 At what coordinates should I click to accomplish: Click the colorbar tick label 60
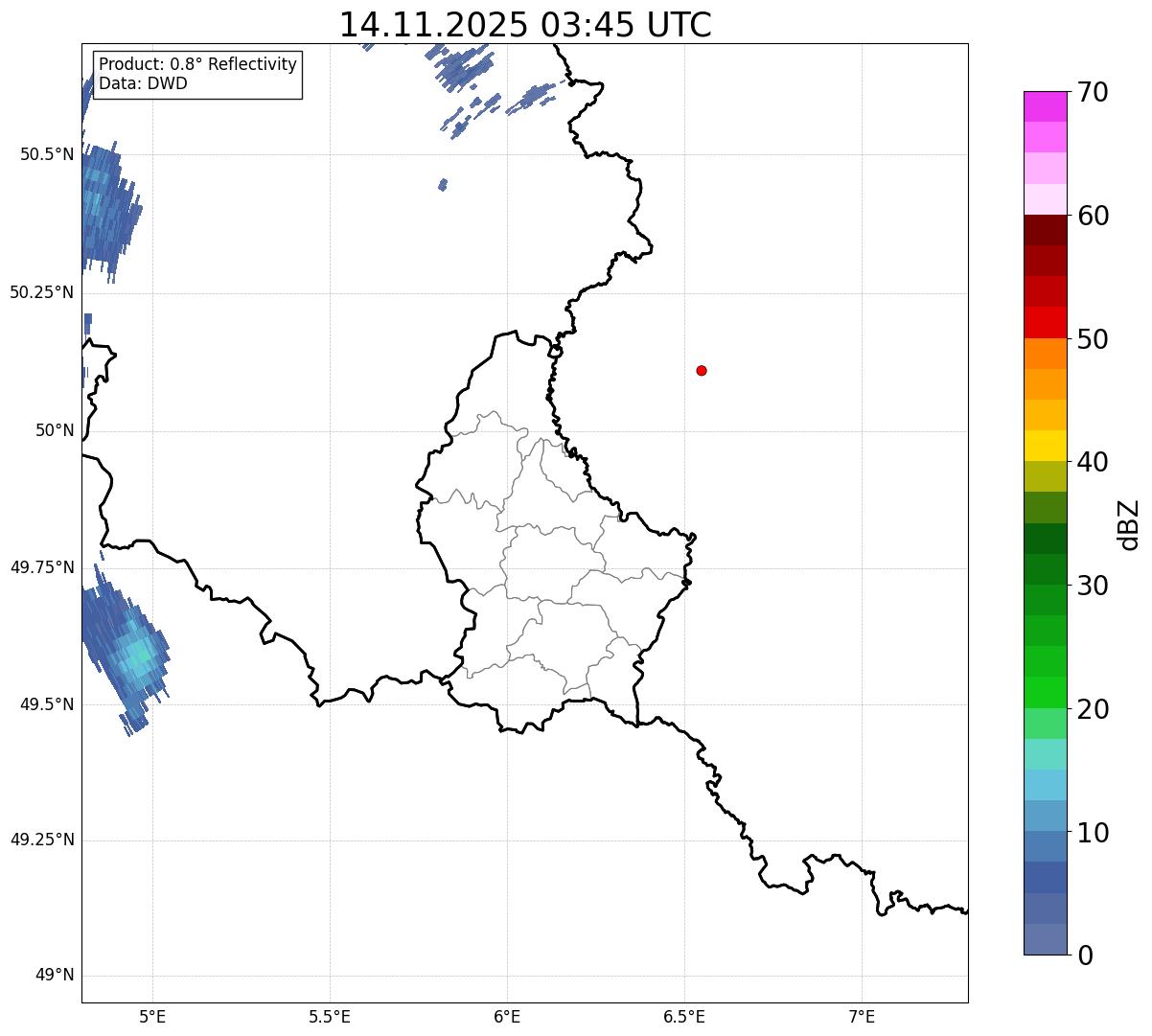point(1093,216)
